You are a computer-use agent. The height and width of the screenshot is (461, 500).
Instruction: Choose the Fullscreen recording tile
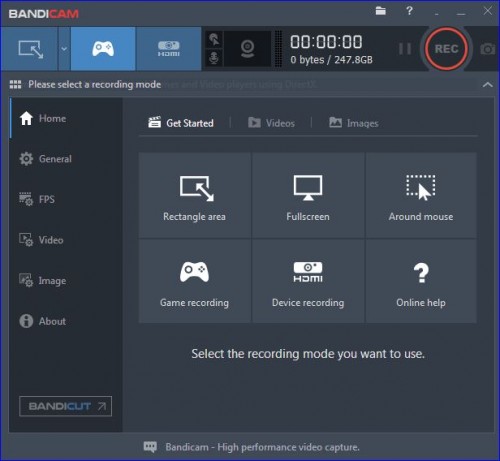(308, 195)
